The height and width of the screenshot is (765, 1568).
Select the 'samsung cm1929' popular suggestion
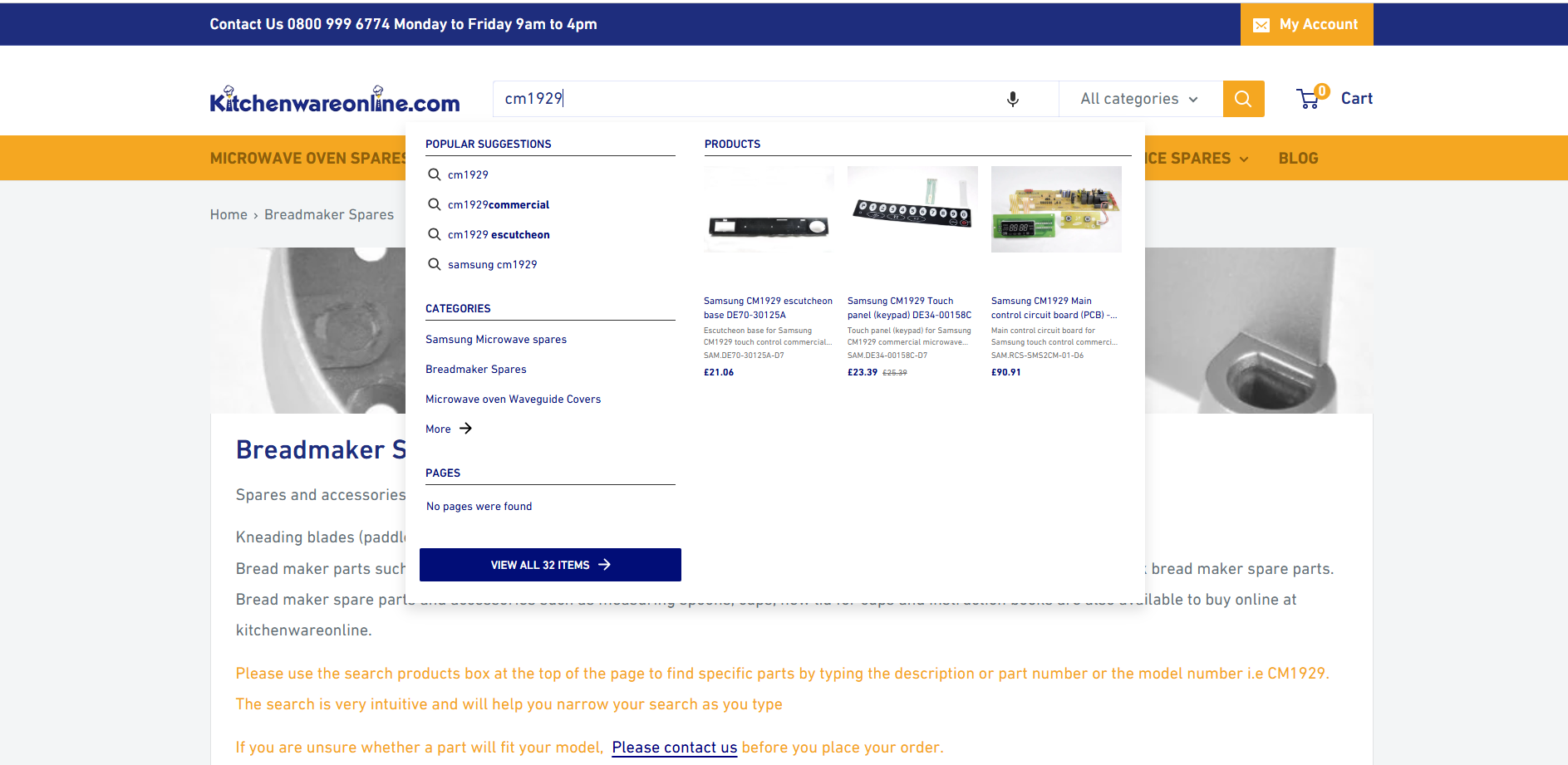pos(492,264)
